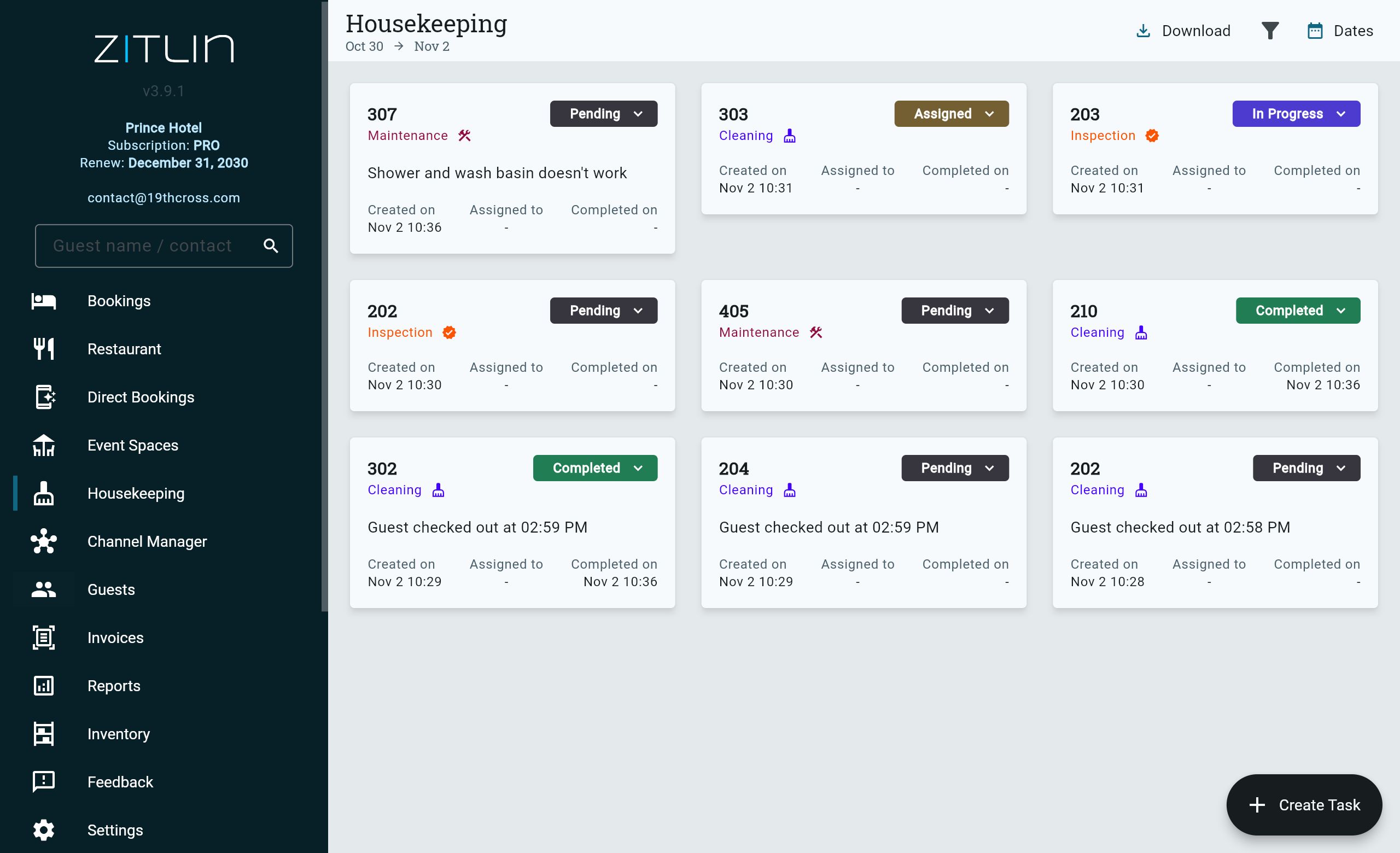Open Channel Manager via its hub icon
This screenshot has height=853, width=1400.
click(x=44, y=541)
